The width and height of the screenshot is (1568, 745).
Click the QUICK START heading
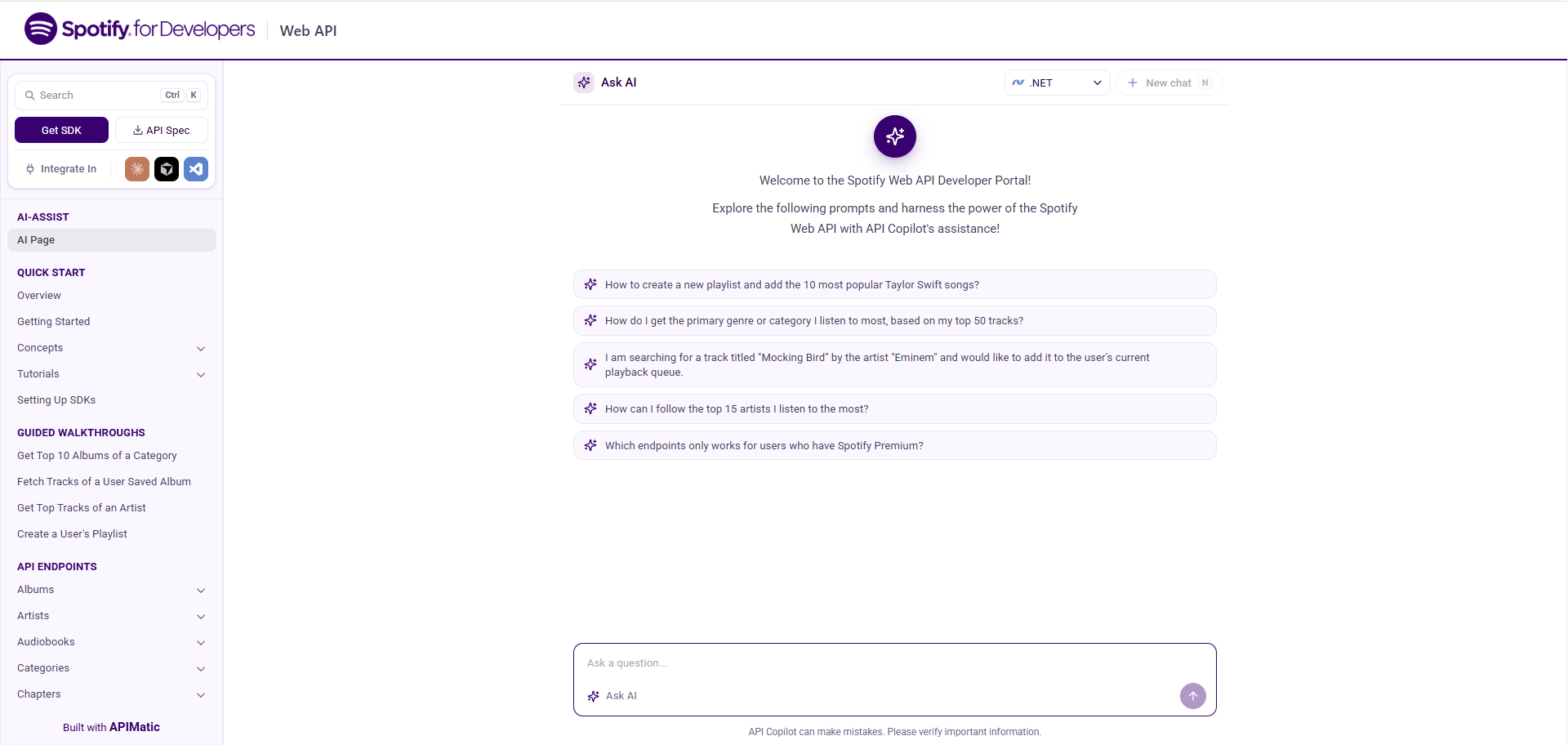tap(51, 273)
